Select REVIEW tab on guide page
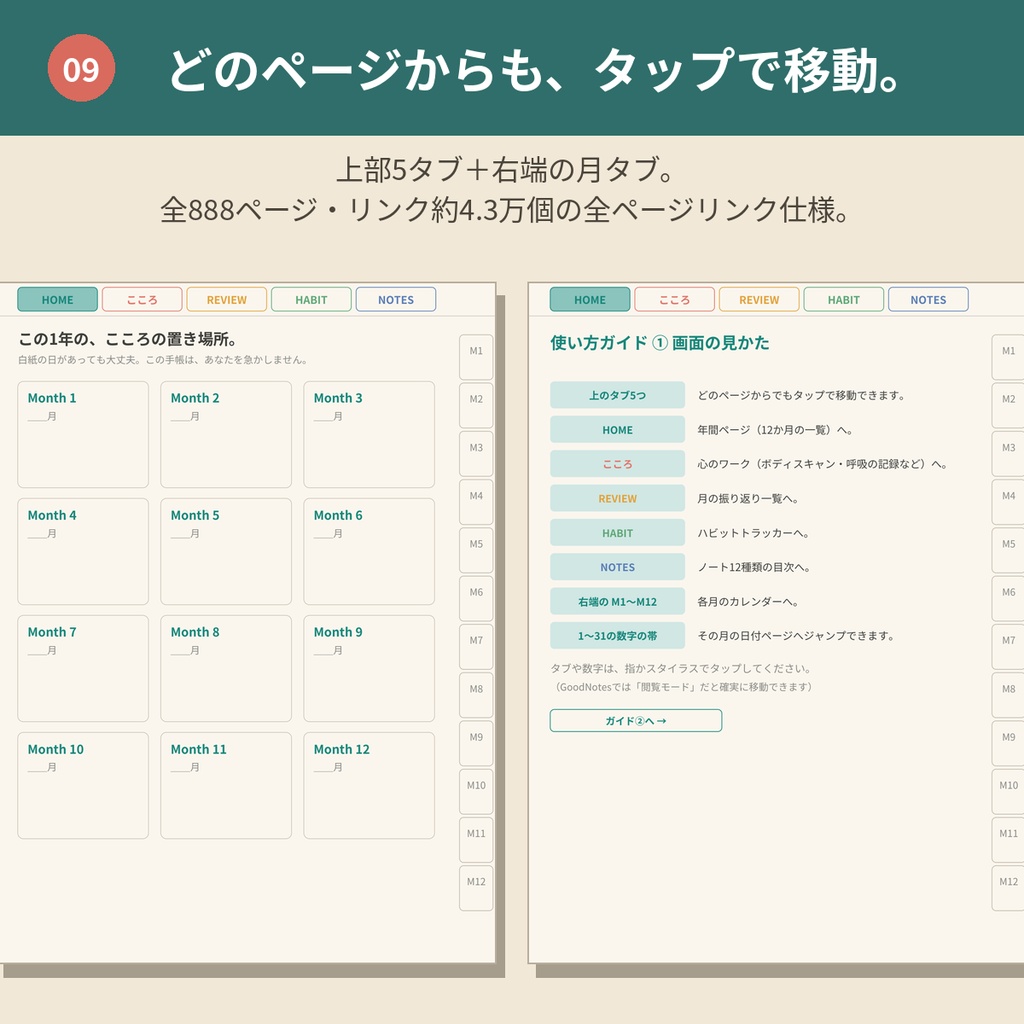Screen dimensions: 1024x1024 [x=759, y=300]
